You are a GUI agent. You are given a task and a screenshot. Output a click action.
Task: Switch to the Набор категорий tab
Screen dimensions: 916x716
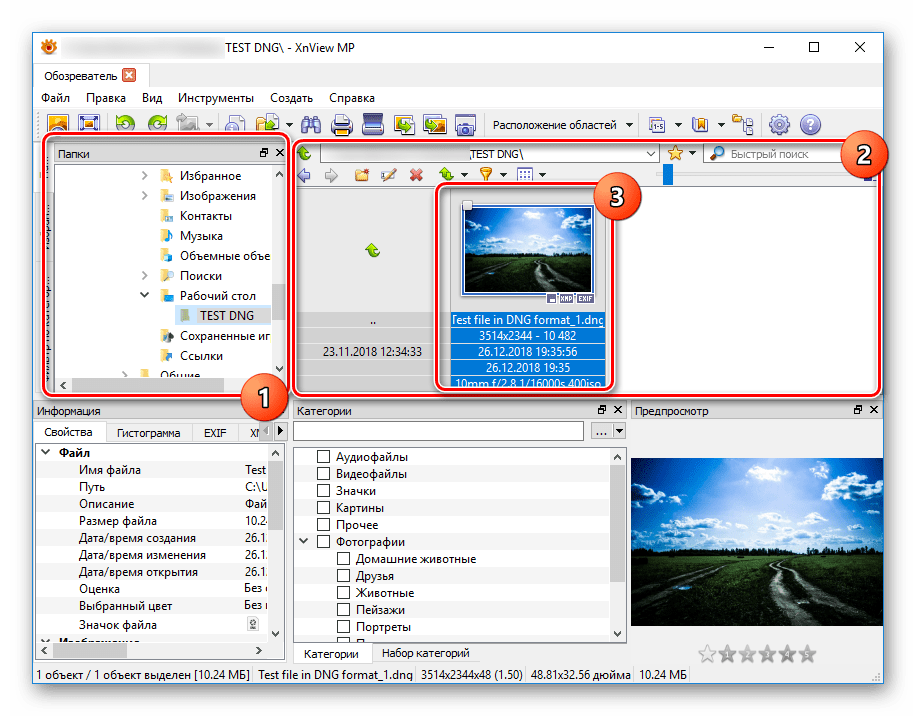tap(427, 653)
